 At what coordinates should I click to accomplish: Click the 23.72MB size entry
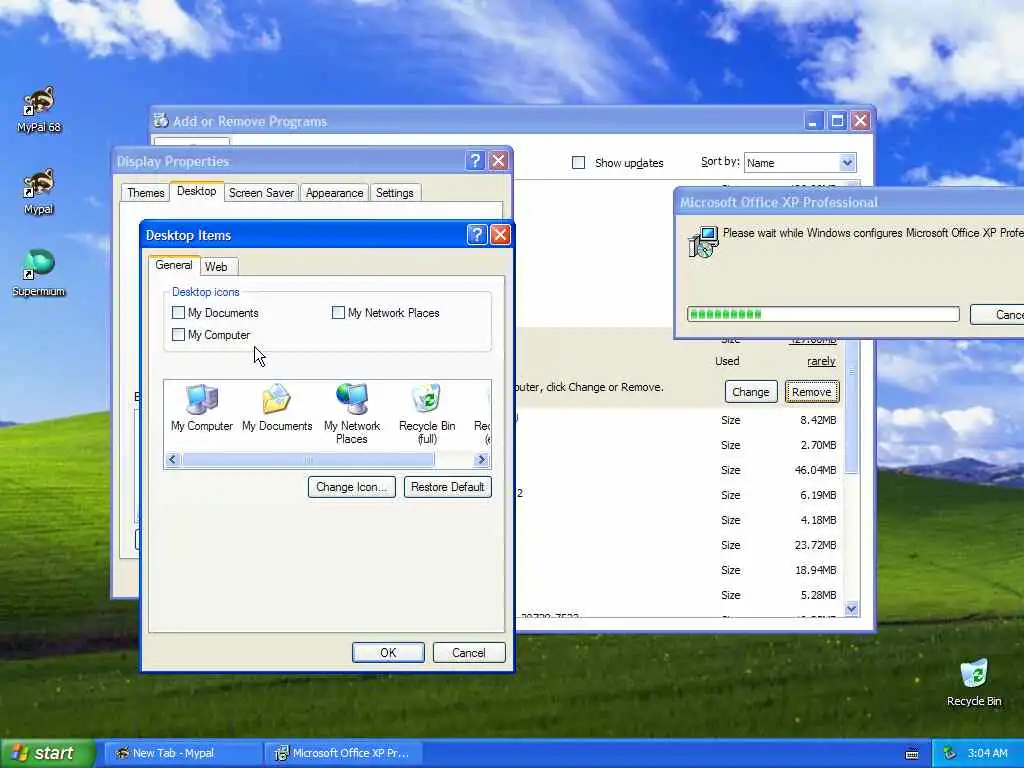[x=816, y=545]
